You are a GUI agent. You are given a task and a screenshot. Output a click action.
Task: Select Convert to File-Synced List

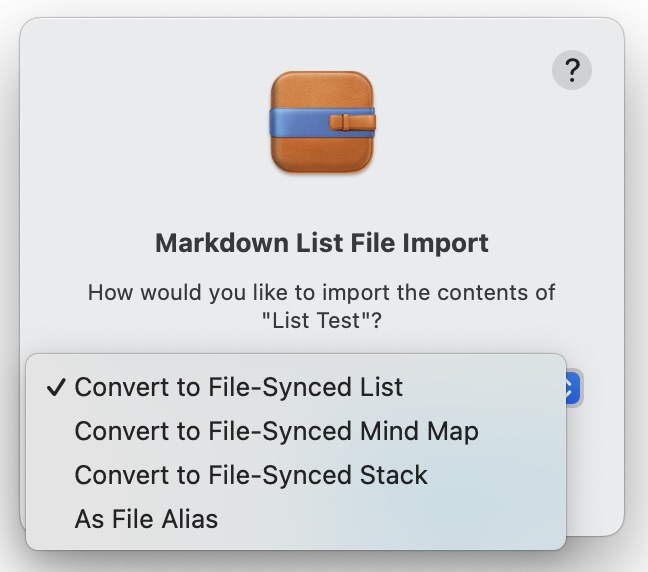[x=239, y=387]
